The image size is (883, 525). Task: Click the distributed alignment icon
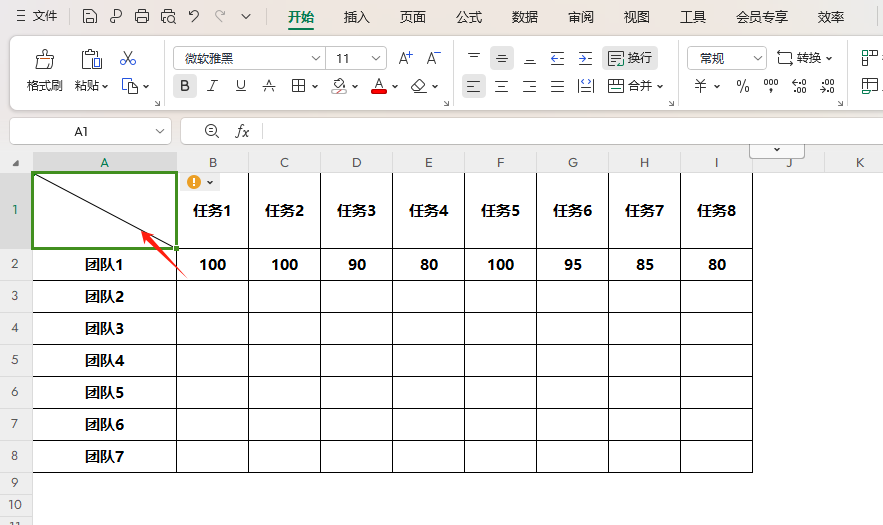coord(586,86)
